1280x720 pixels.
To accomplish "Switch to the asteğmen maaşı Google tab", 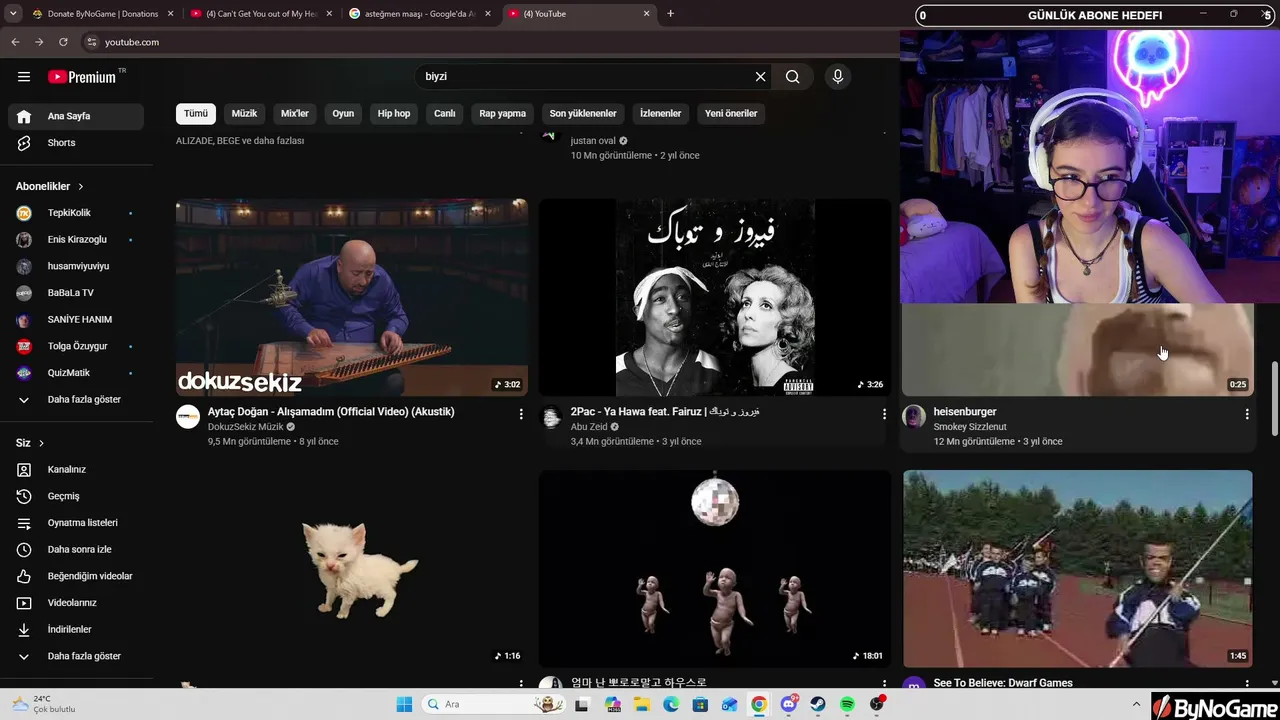I will coord(420,14).
